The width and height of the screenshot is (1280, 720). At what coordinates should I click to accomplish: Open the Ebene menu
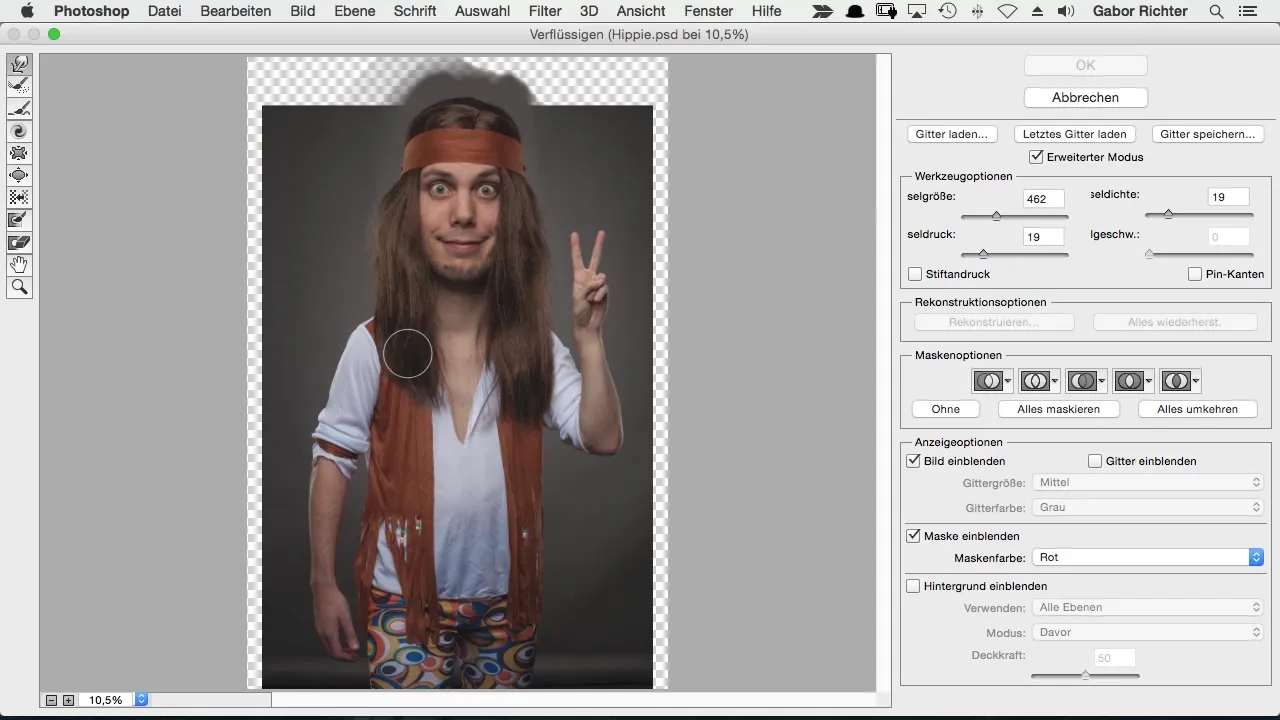point(354,12)
